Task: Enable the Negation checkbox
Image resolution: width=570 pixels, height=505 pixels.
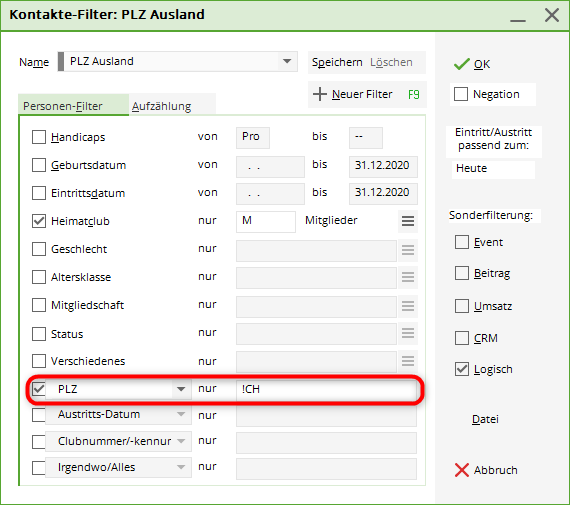Action: [461, 94]
